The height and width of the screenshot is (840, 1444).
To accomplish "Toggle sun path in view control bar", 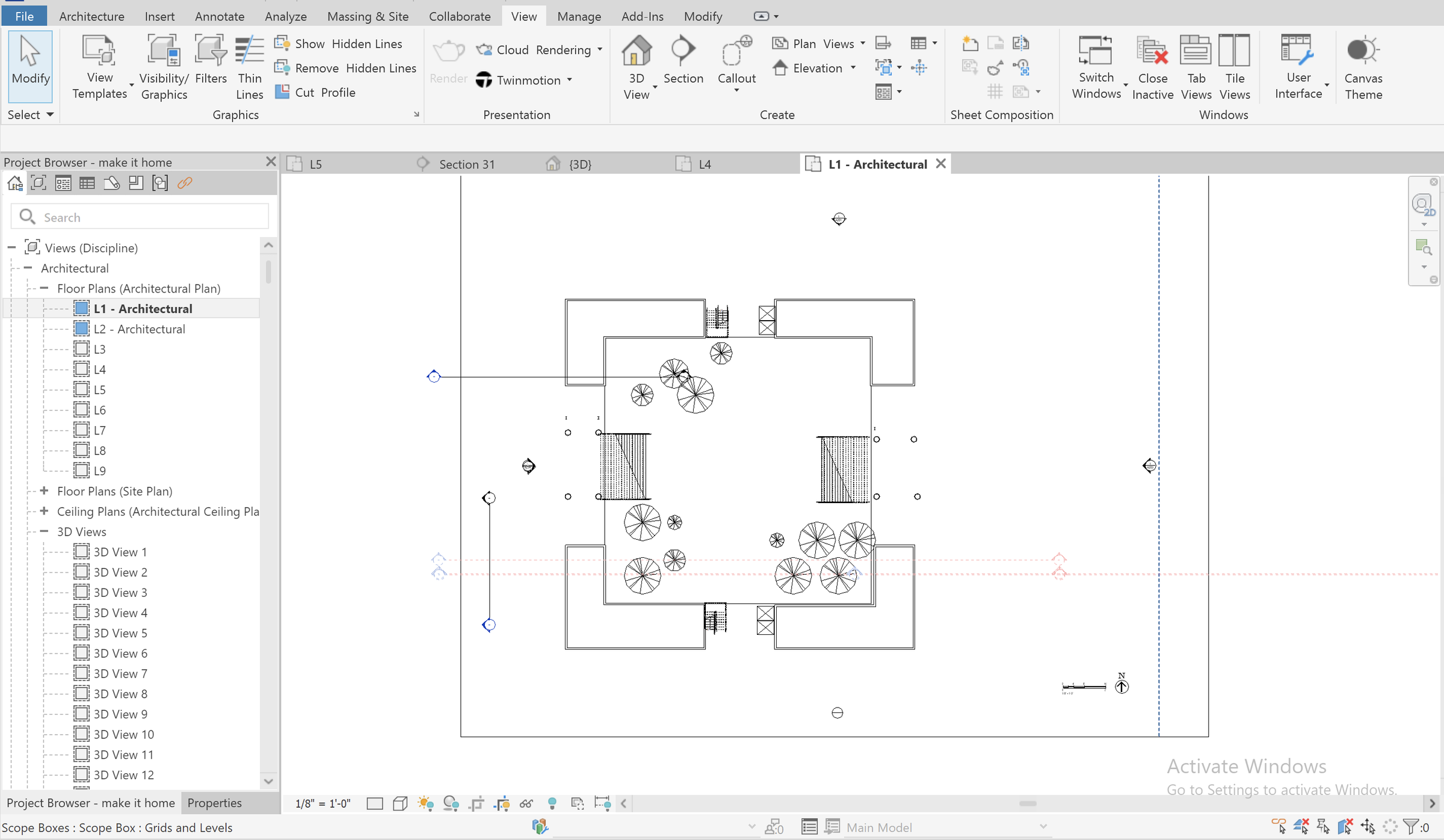I will pyautogui.click(x=425, y=803).
